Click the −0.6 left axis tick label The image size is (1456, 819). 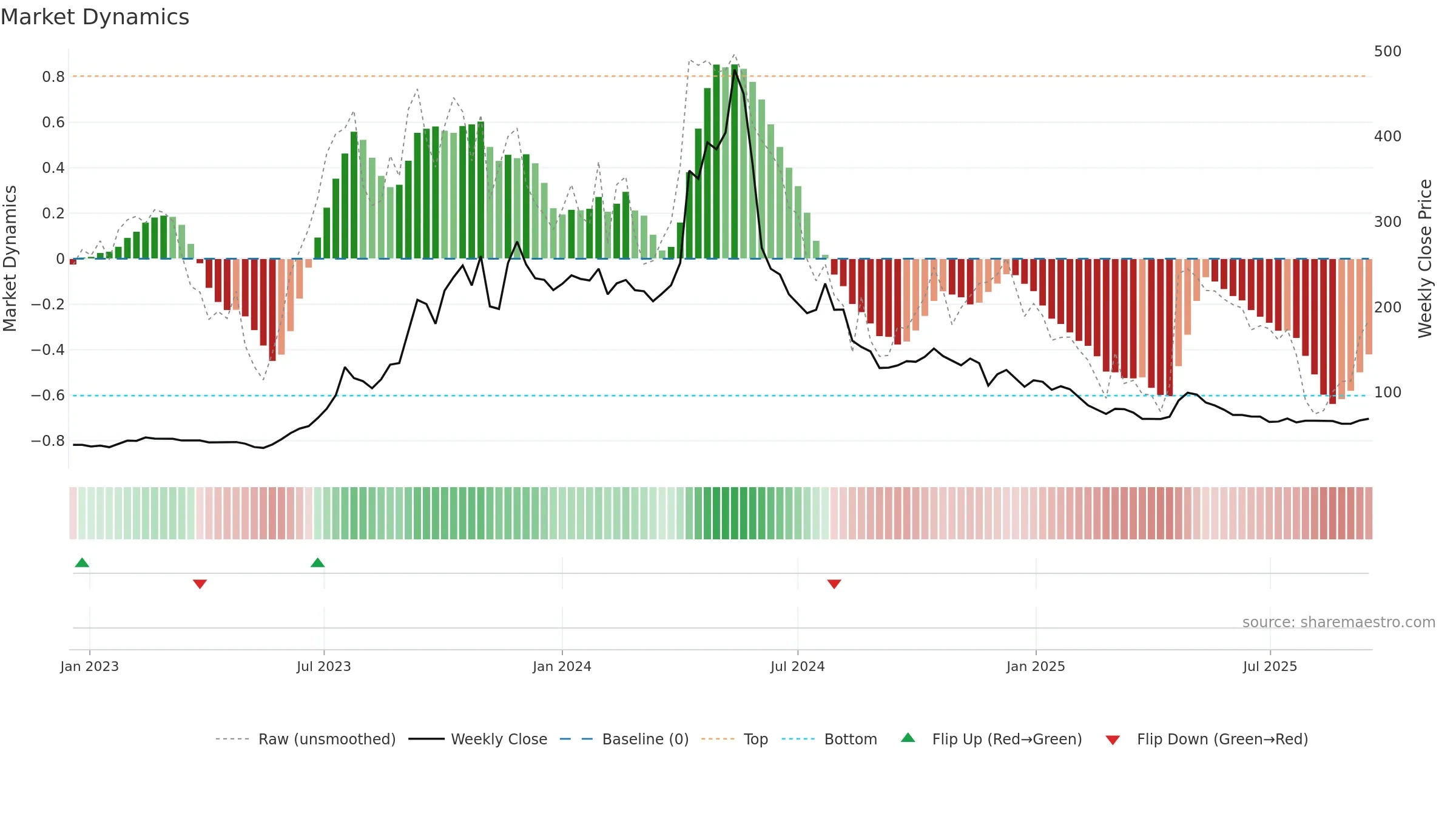[x=48, y=395]
